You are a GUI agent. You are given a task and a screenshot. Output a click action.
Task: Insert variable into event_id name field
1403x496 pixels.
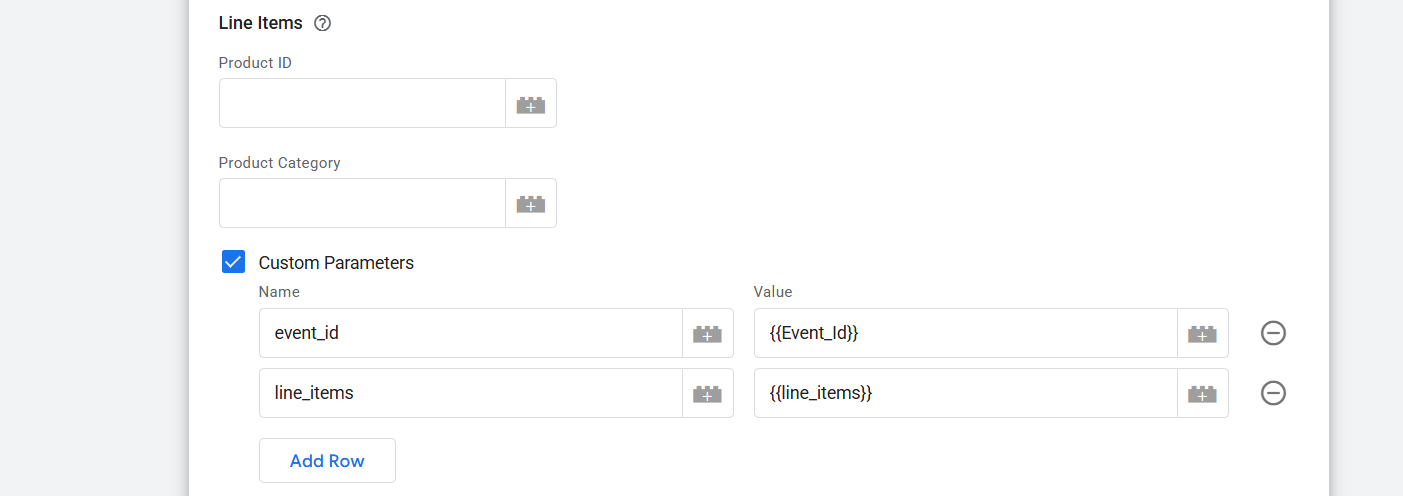[707, 334]
